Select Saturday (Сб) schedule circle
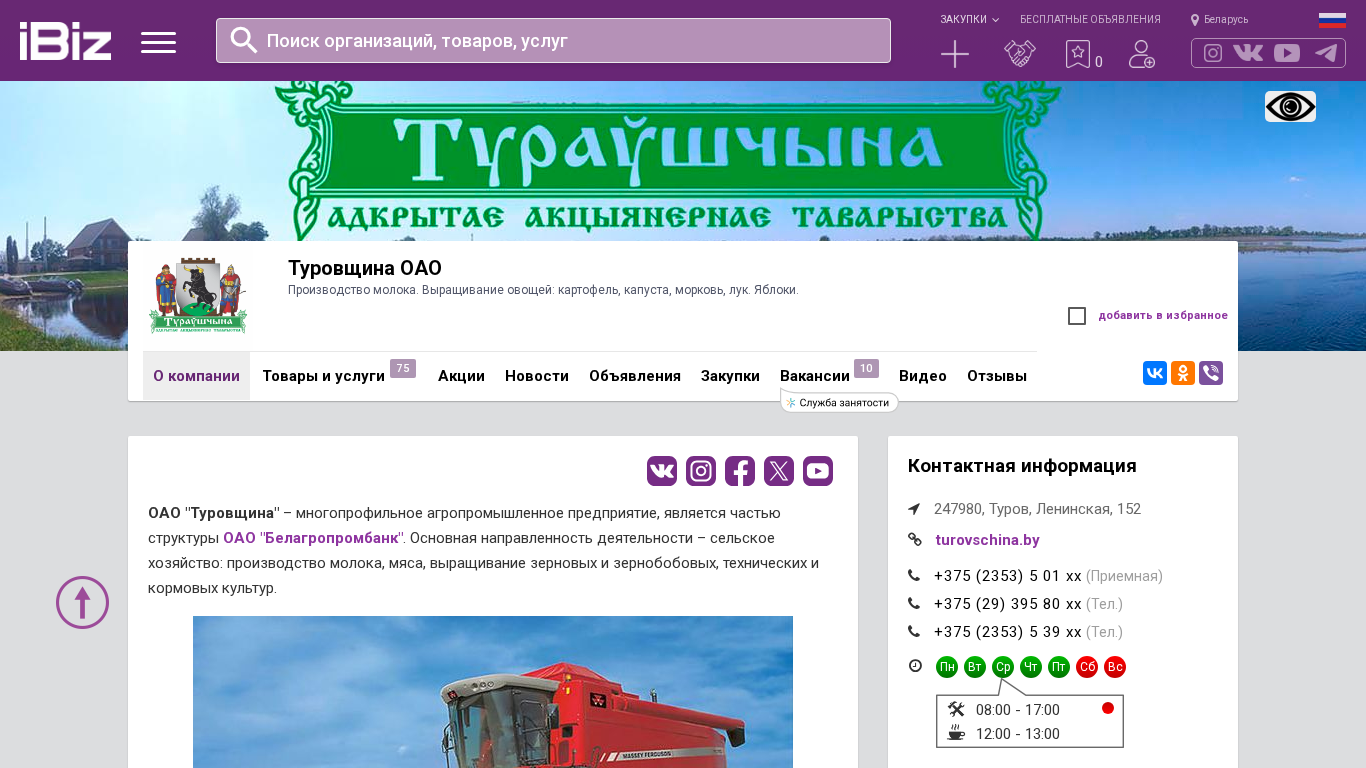Screen dimensions: 1366x768 tap(1087, 667)
